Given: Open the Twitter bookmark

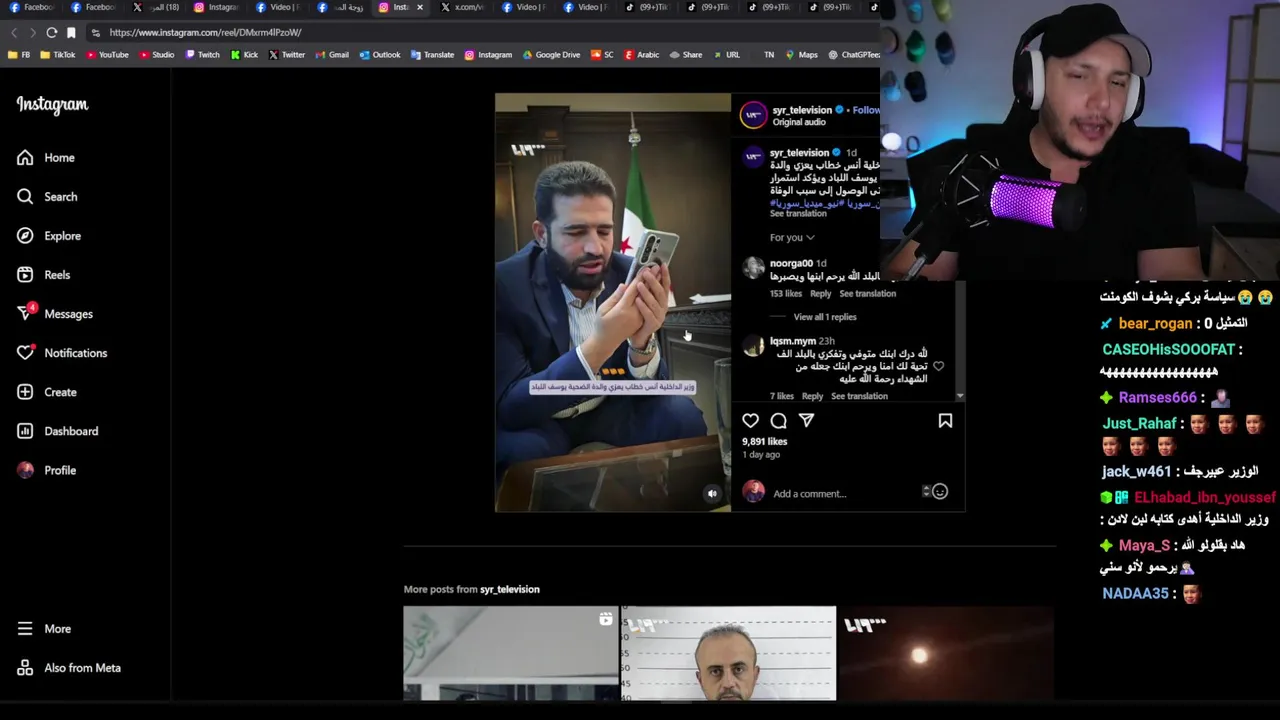Looking at the screenshot, I should click(287, 55).
